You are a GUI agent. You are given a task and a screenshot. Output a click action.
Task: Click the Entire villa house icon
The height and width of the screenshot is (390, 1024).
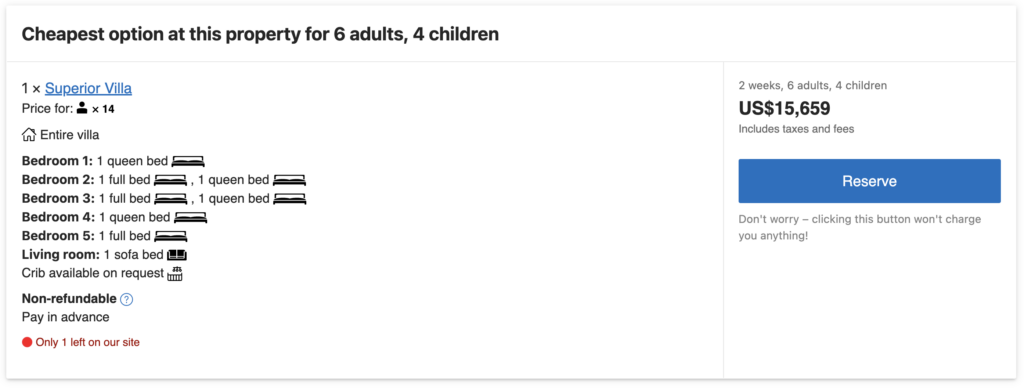tap(29, 135)
